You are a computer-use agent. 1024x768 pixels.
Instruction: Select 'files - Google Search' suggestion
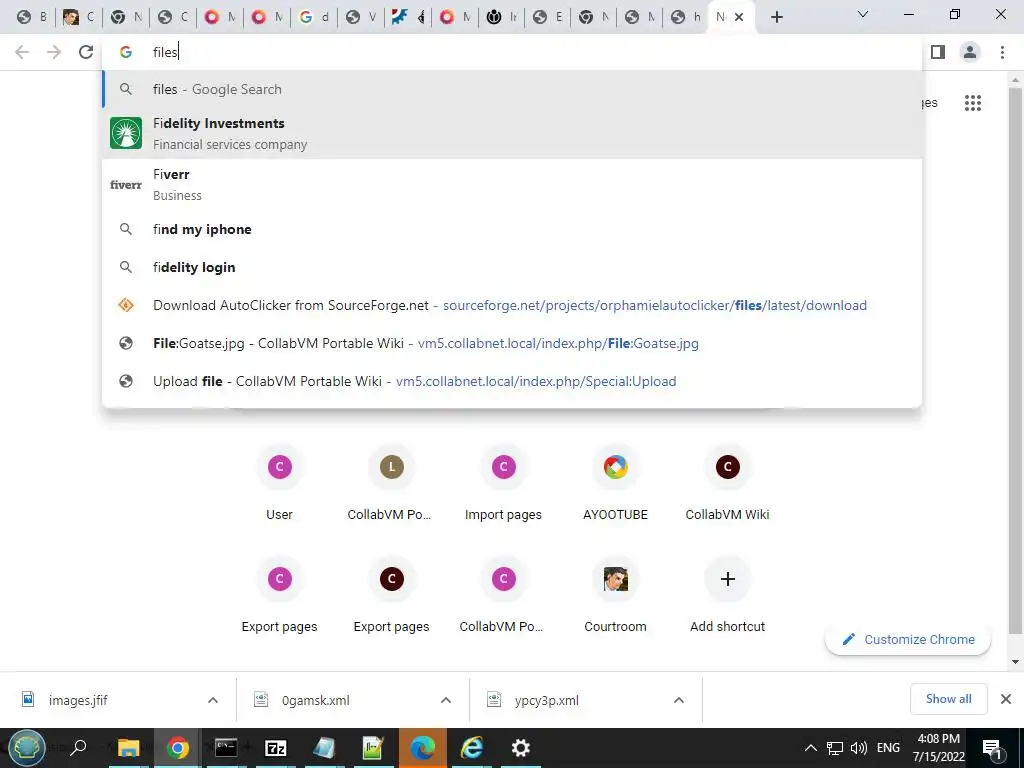click(512, 89)
